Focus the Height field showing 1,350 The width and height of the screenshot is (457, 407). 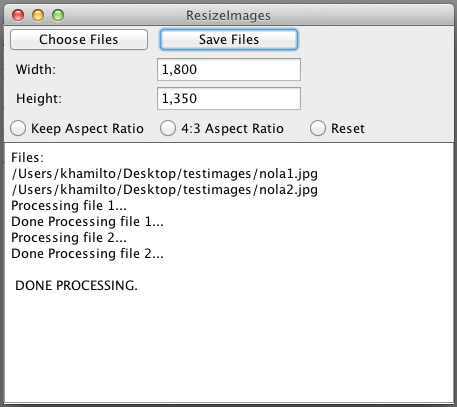[x=229, y=98]
